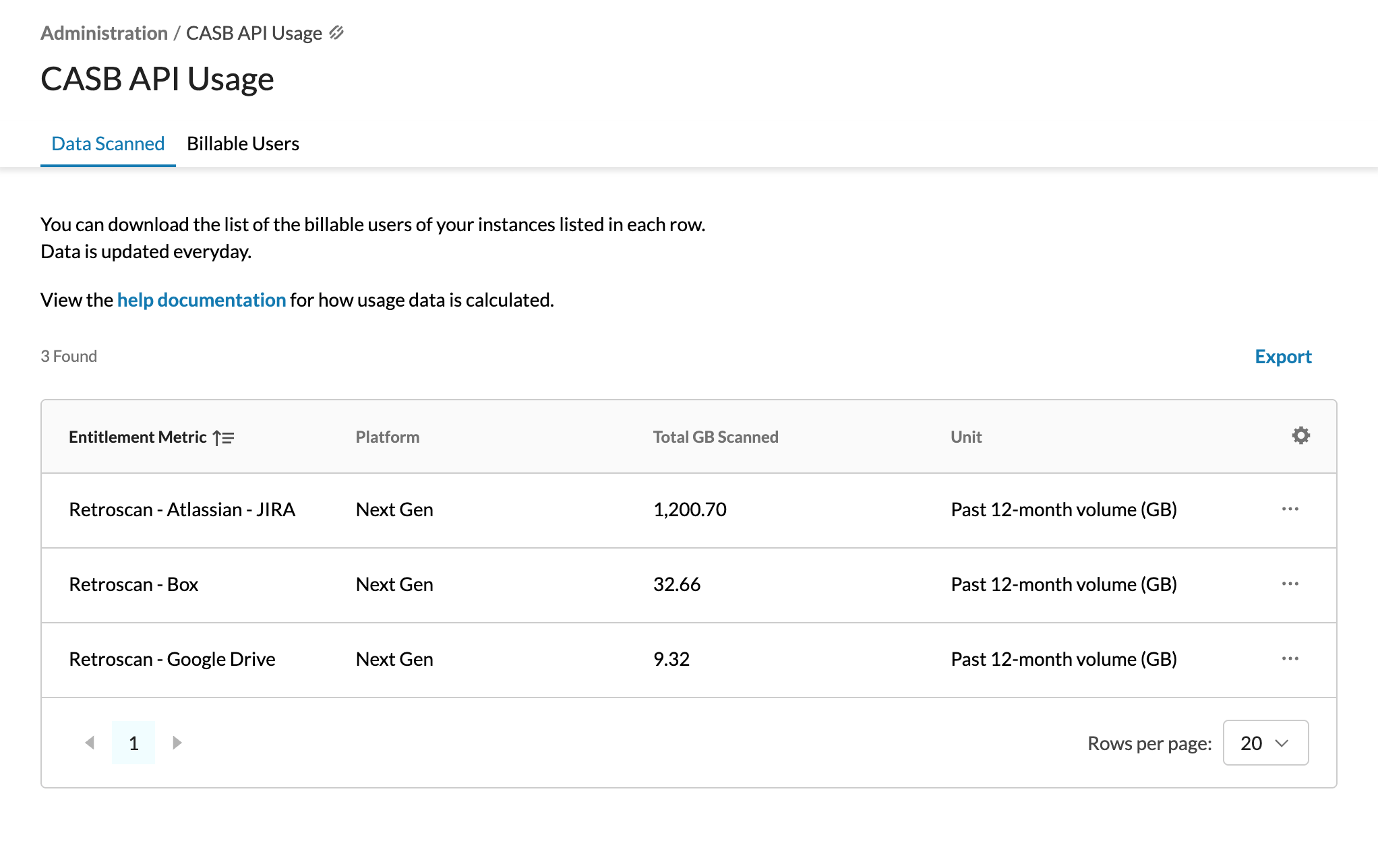Viewport: 1378px width, 868px height.
Task: Open column settings via the gear icon
Action: pyautogui.click(x=1301, y=436)
